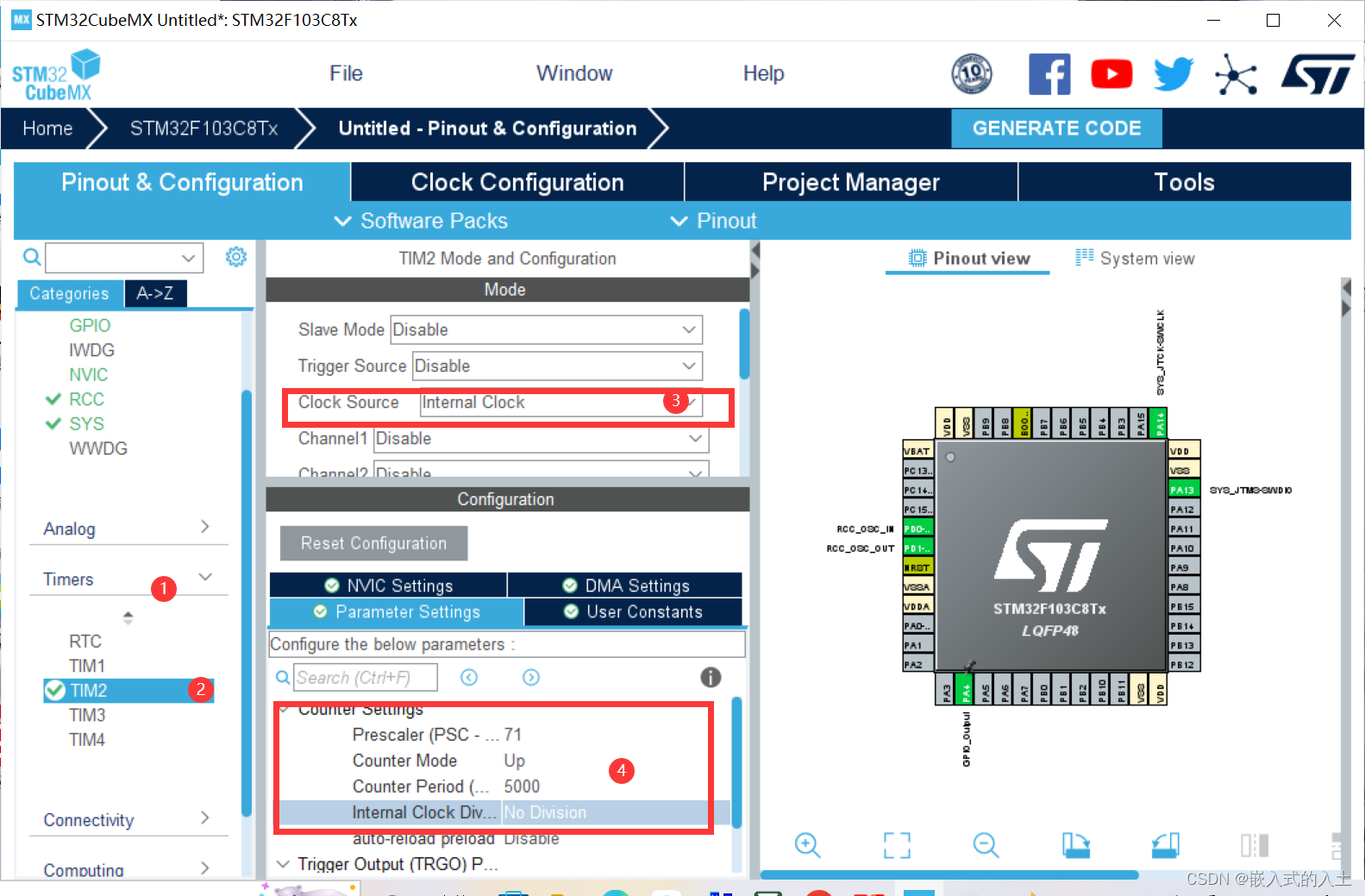Screen dimensions: 1365x896
Task: Click the pinout view horizontal scrollbar
Action: [x=949, y=874]
